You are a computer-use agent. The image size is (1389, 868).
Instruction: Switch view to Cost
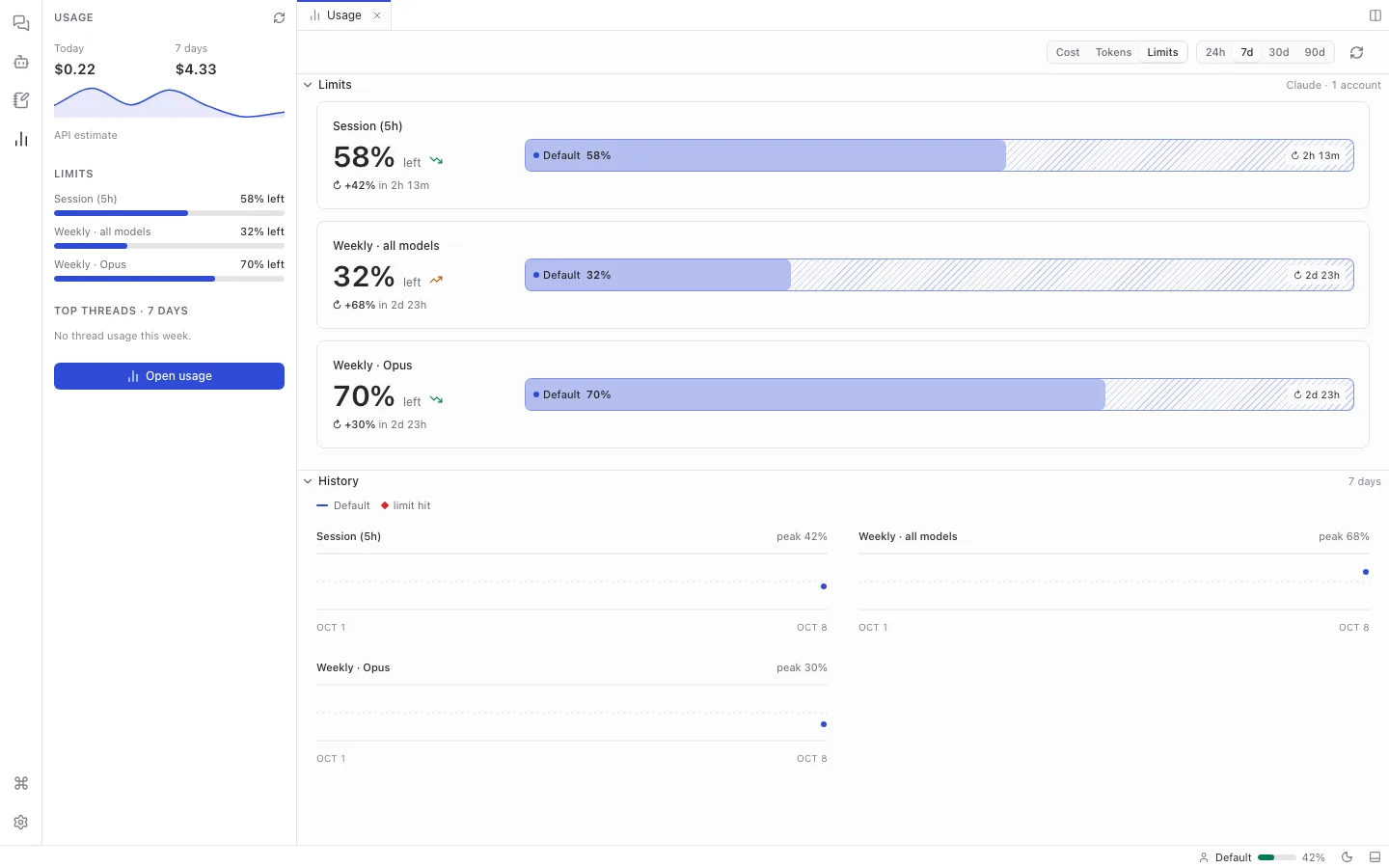click(x=1068, y=52)
